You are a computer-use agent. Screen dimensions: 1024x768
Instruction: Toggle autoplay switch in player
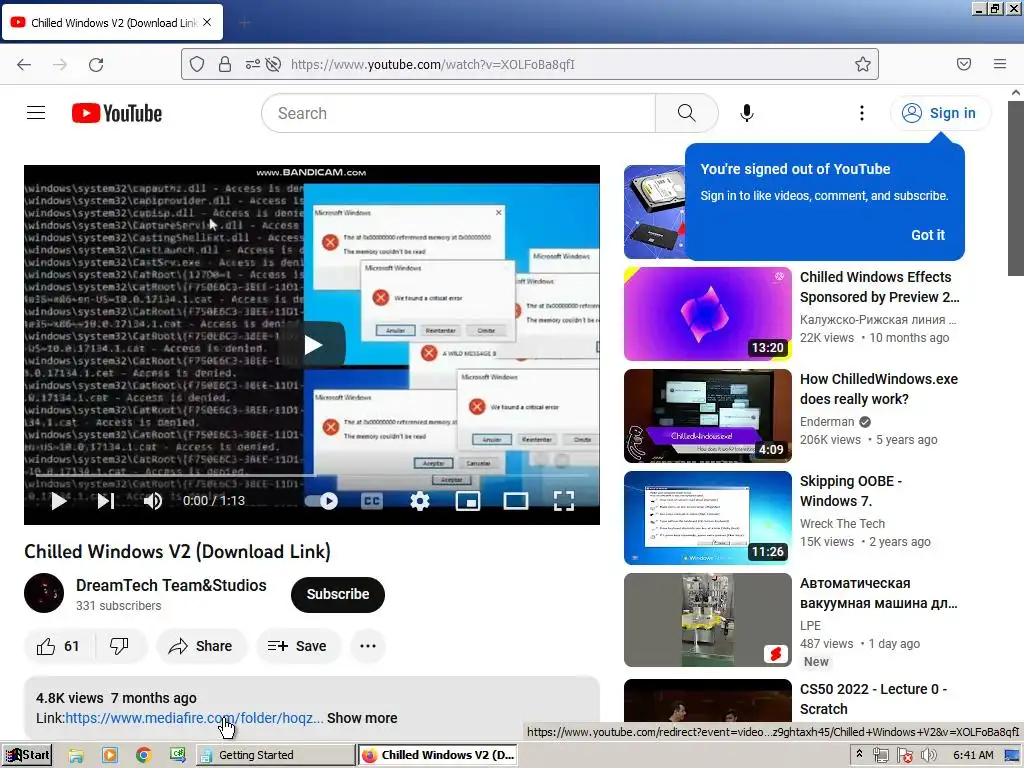[321, 501]
